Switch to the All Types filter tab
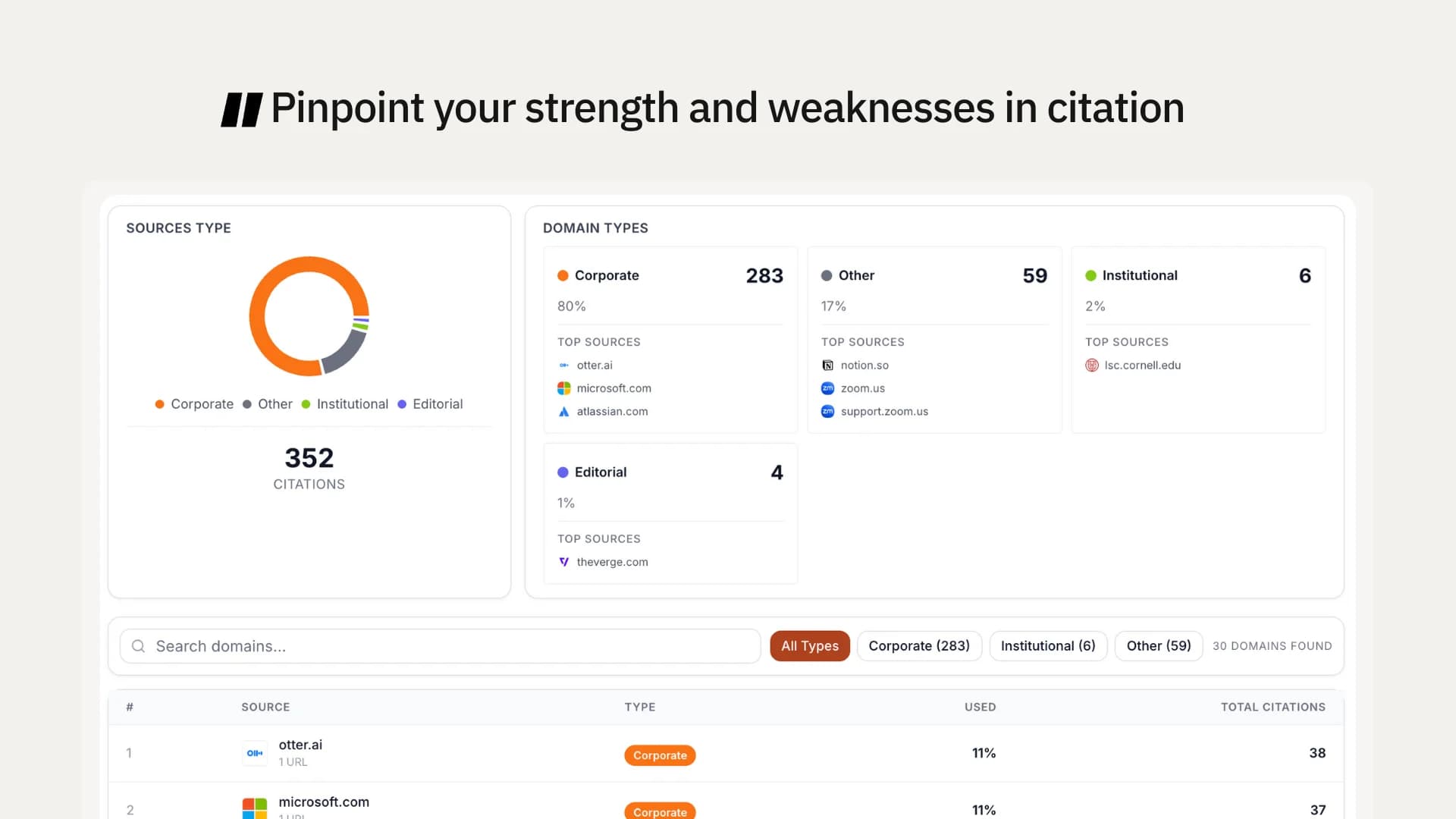This screenshot has width=1456, height=819. (x=809, y=645)
